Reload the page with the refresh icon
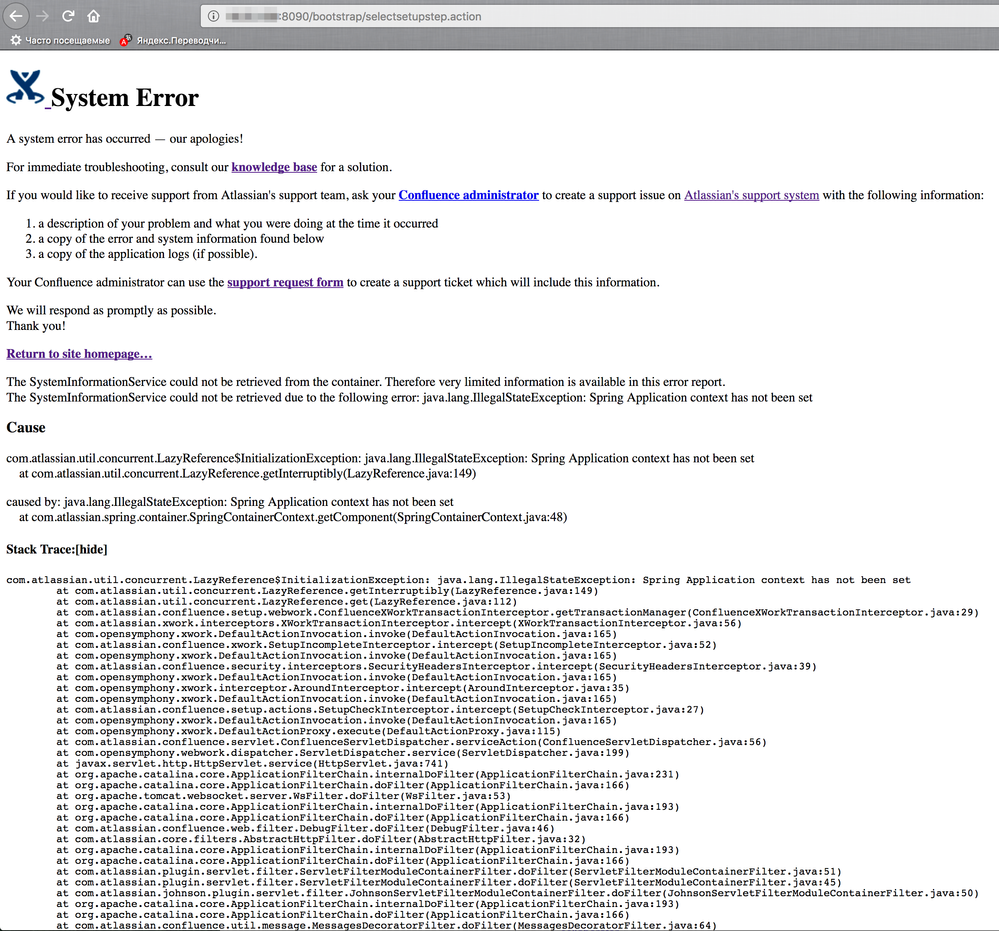The height and width of the screenshot is (931, 999). pyautogui.click(x=68, y=16)
